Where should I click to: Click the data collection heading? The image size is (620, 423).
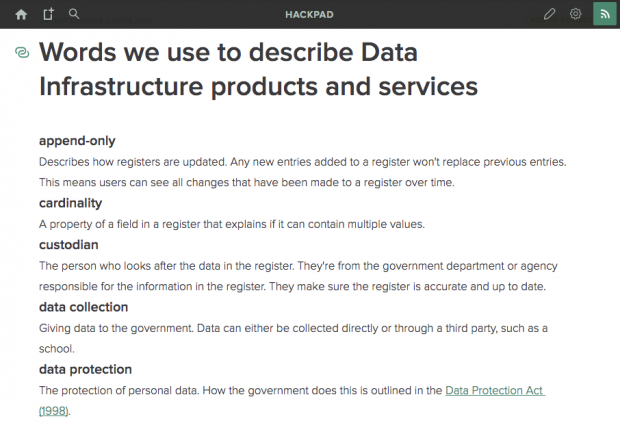click(83, 307)
